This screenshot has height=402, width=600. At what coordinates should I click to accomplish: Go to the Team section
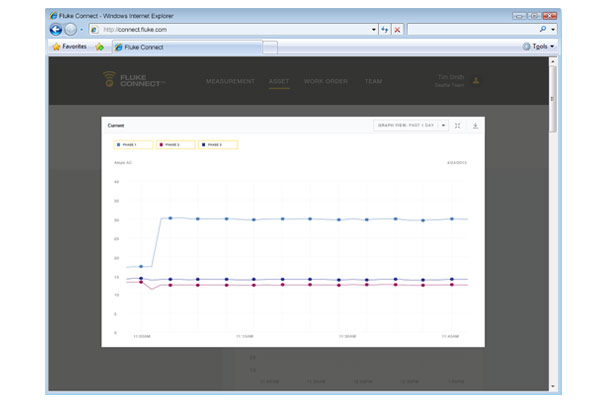tap(373, 81)
